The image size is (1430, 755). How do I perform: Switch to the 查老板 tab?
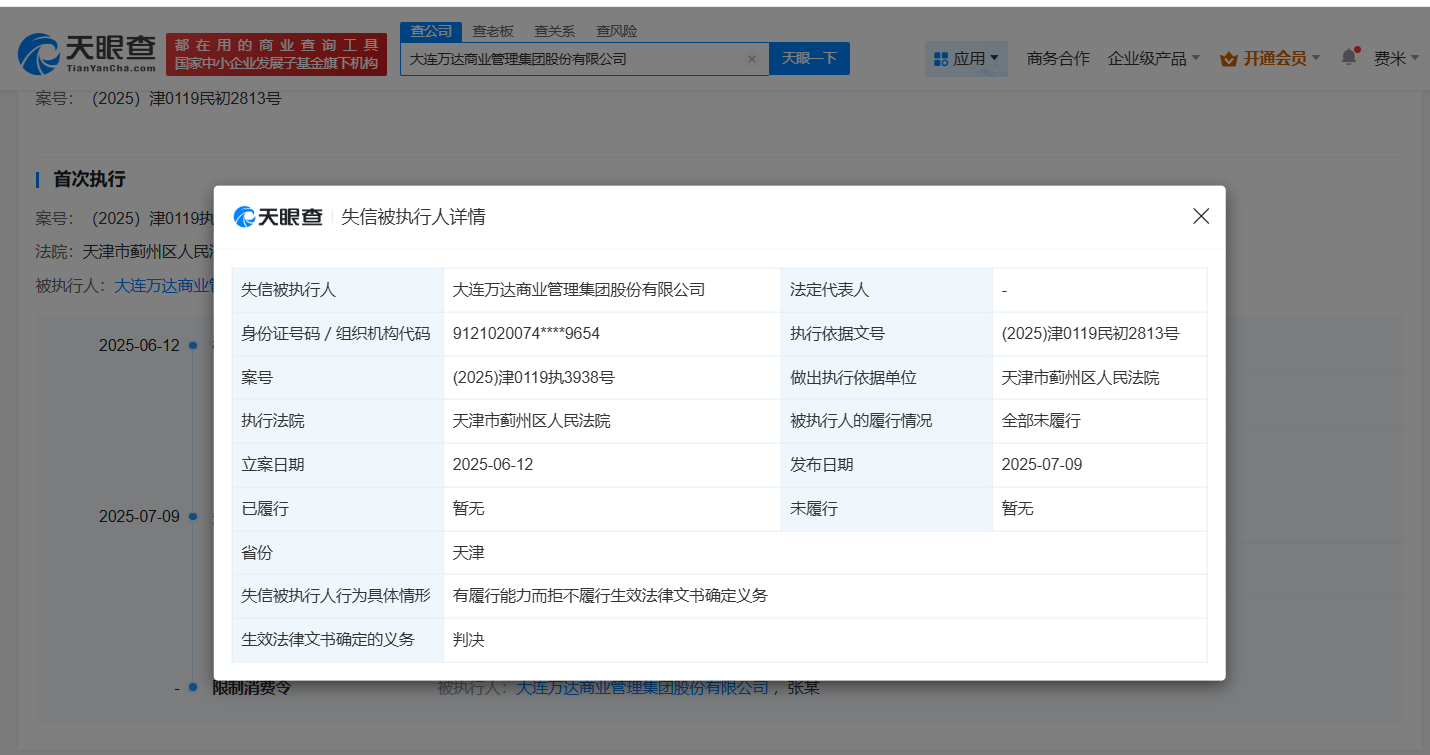493,31
